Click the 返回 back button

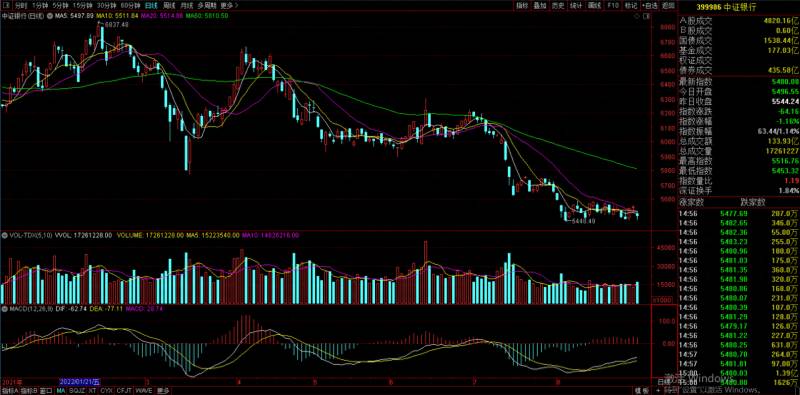[668, 6]
